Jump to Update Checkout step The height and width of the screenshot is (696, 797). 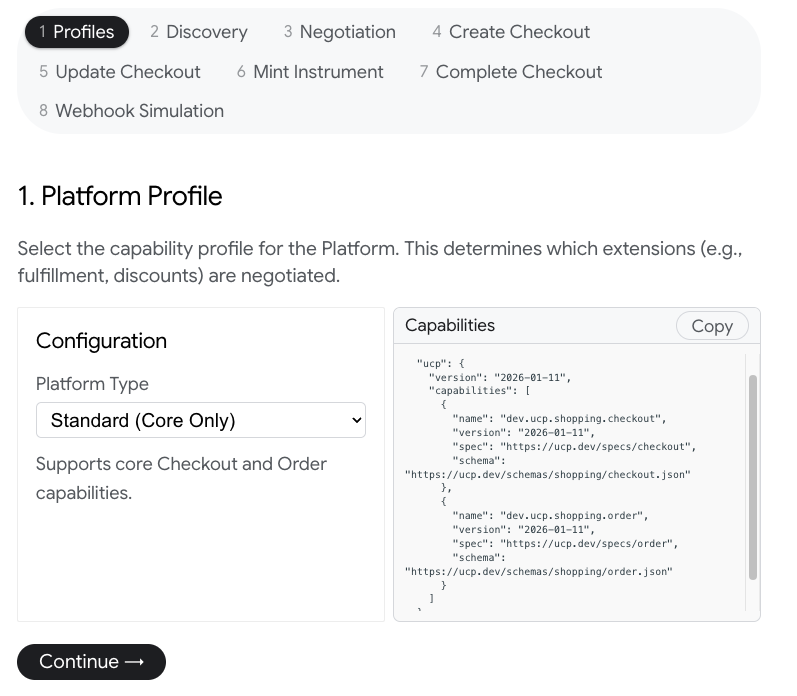click(x=119, y=72)
